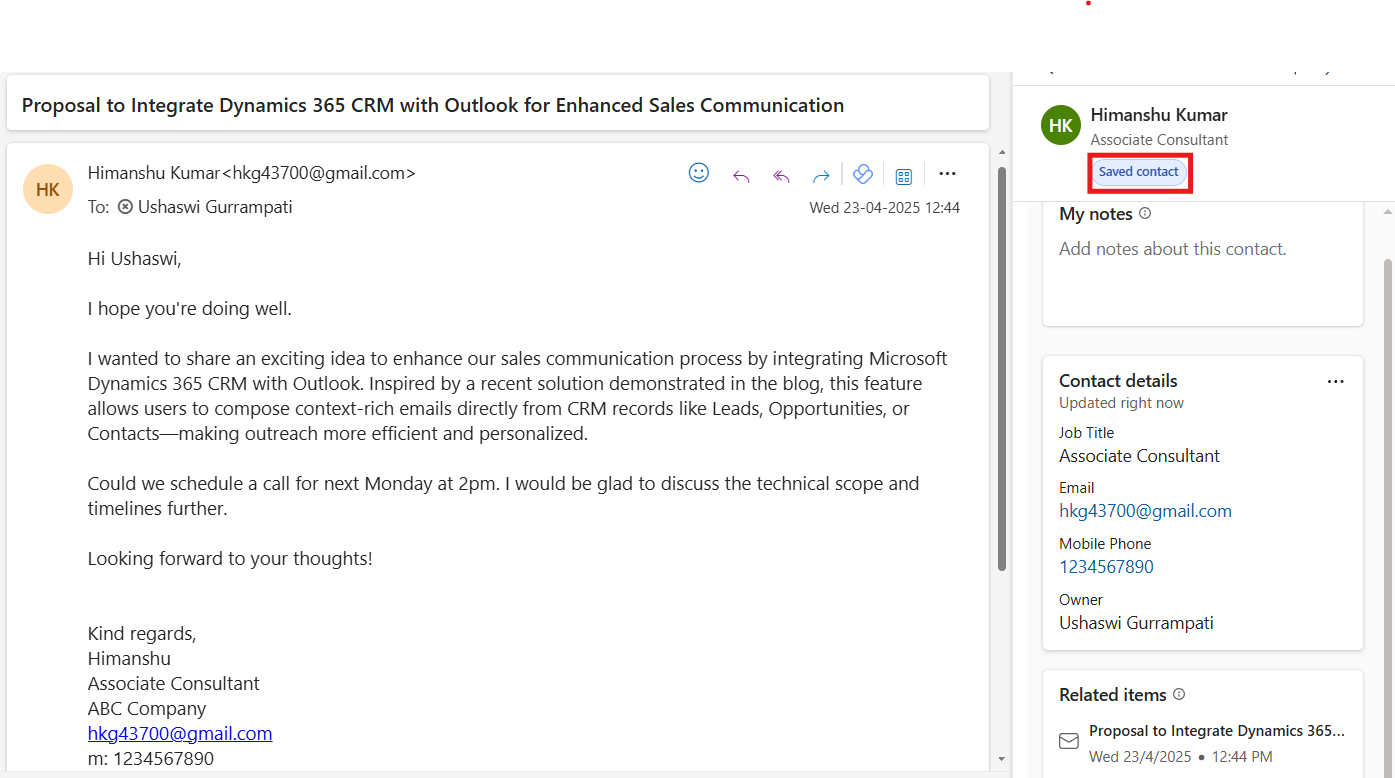The image size is (1395, 778).
Task: Click the email body vertical scrollbar
Action: (x=1002, y=370)
